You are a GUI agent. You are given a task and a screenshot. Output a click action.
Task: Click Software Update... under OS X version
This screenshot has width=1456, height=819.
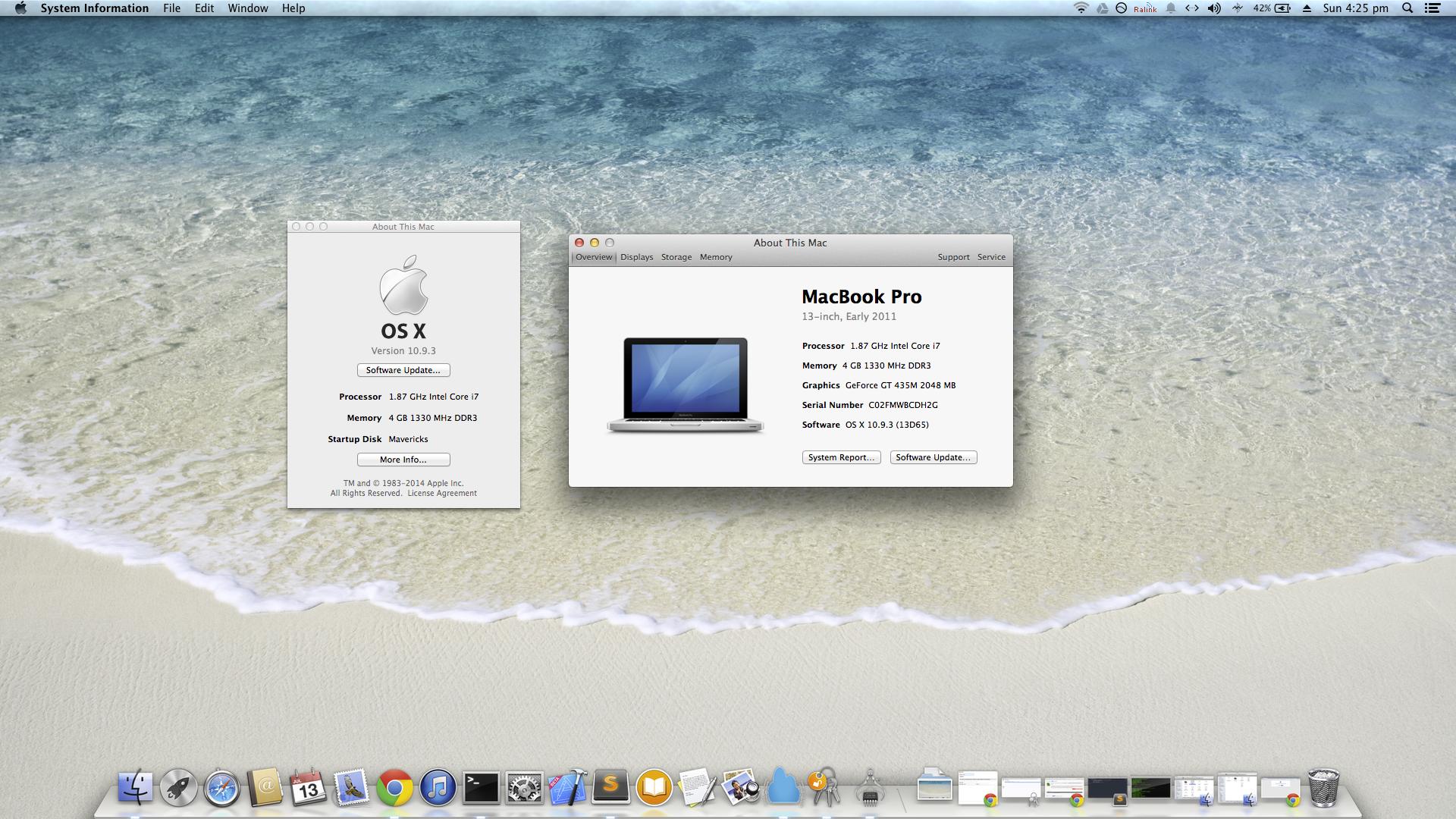pyautogui.click(x=403, y=370)
